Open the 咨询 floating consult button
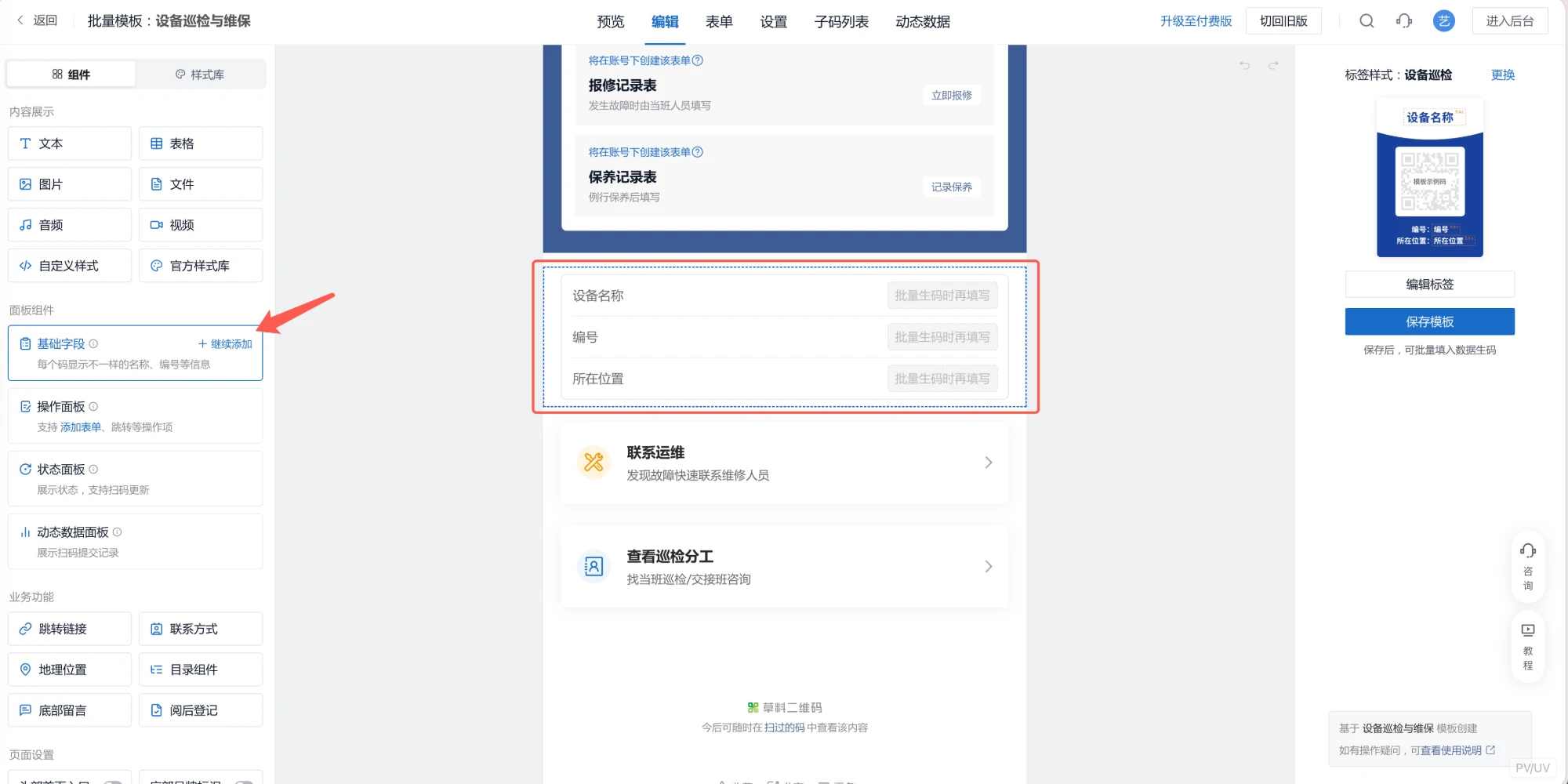 [x=1528, y=566]
